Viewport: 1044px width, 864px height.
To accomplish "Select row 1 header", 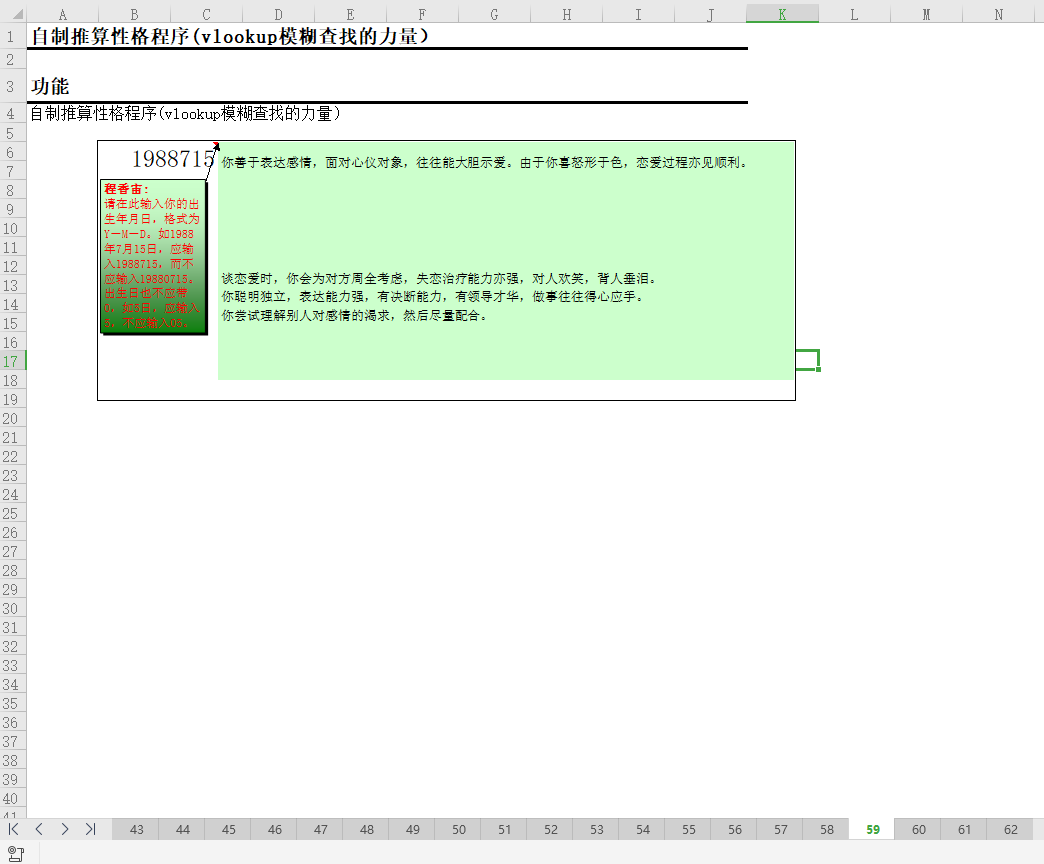I will (x=13, y=36).
